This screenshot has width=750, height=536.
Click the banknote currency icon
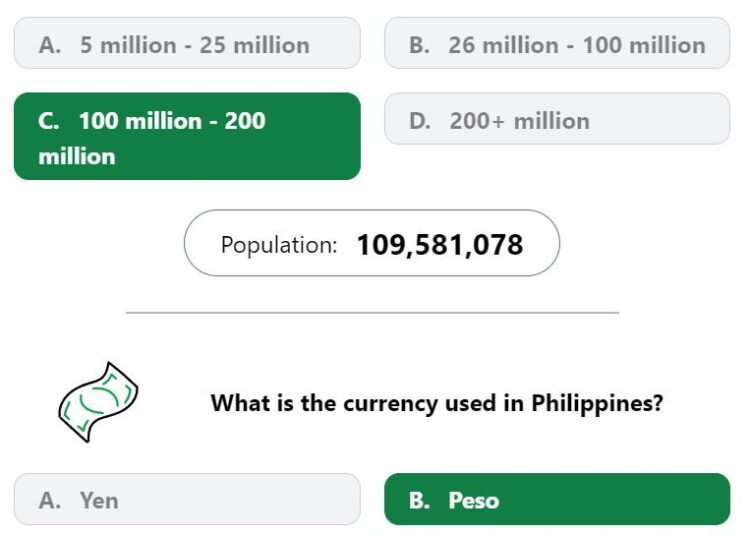click(x=99, y=402)
